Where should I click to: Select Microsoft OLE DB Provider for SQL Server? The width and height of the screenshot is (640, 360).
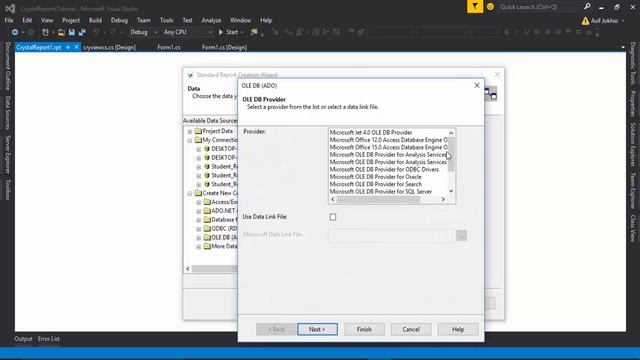point(380,191)
